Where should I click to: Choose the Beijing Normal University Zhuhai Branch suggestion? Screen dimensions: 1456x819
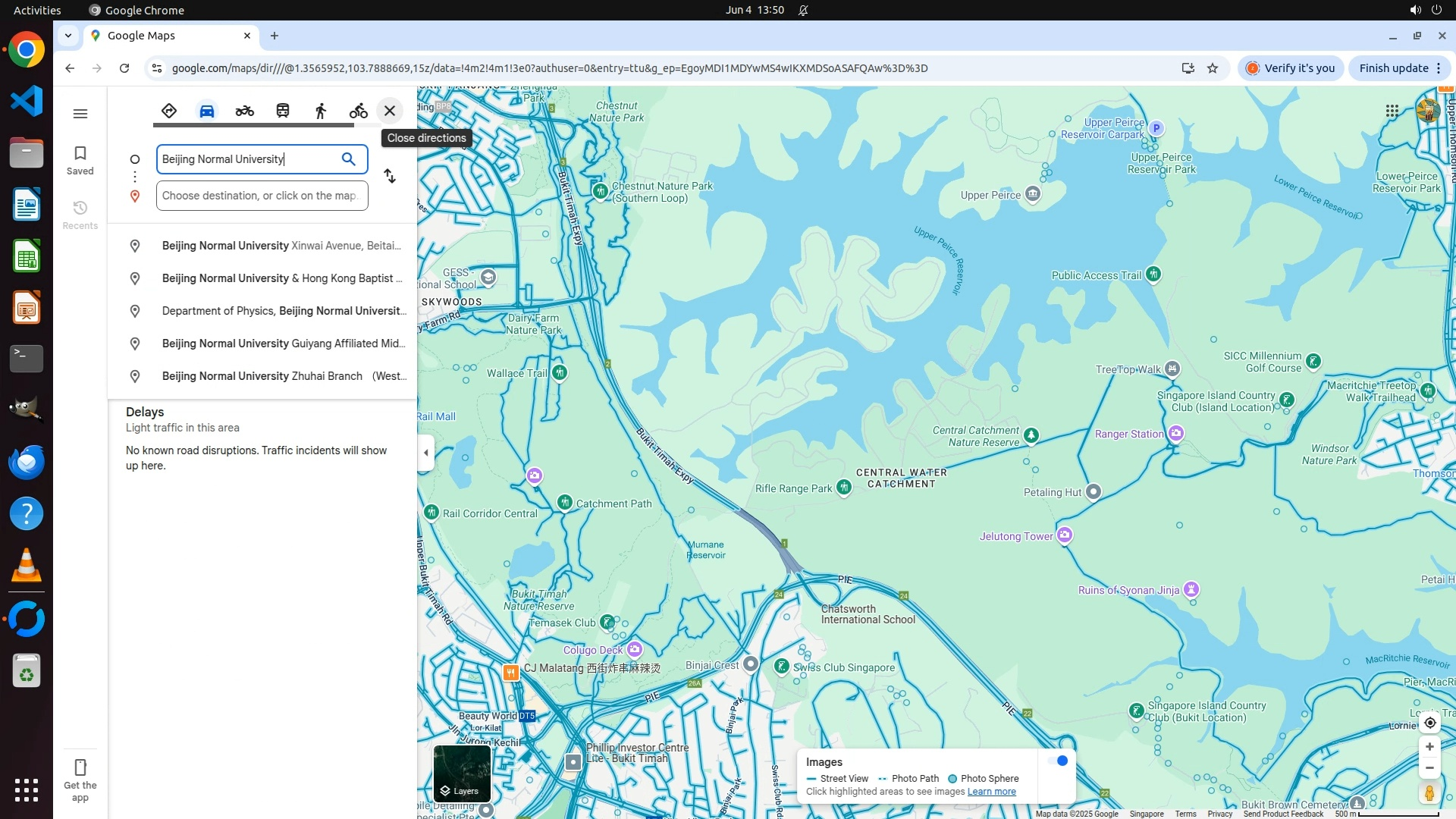pyautogui.click(x=284, y=376)
